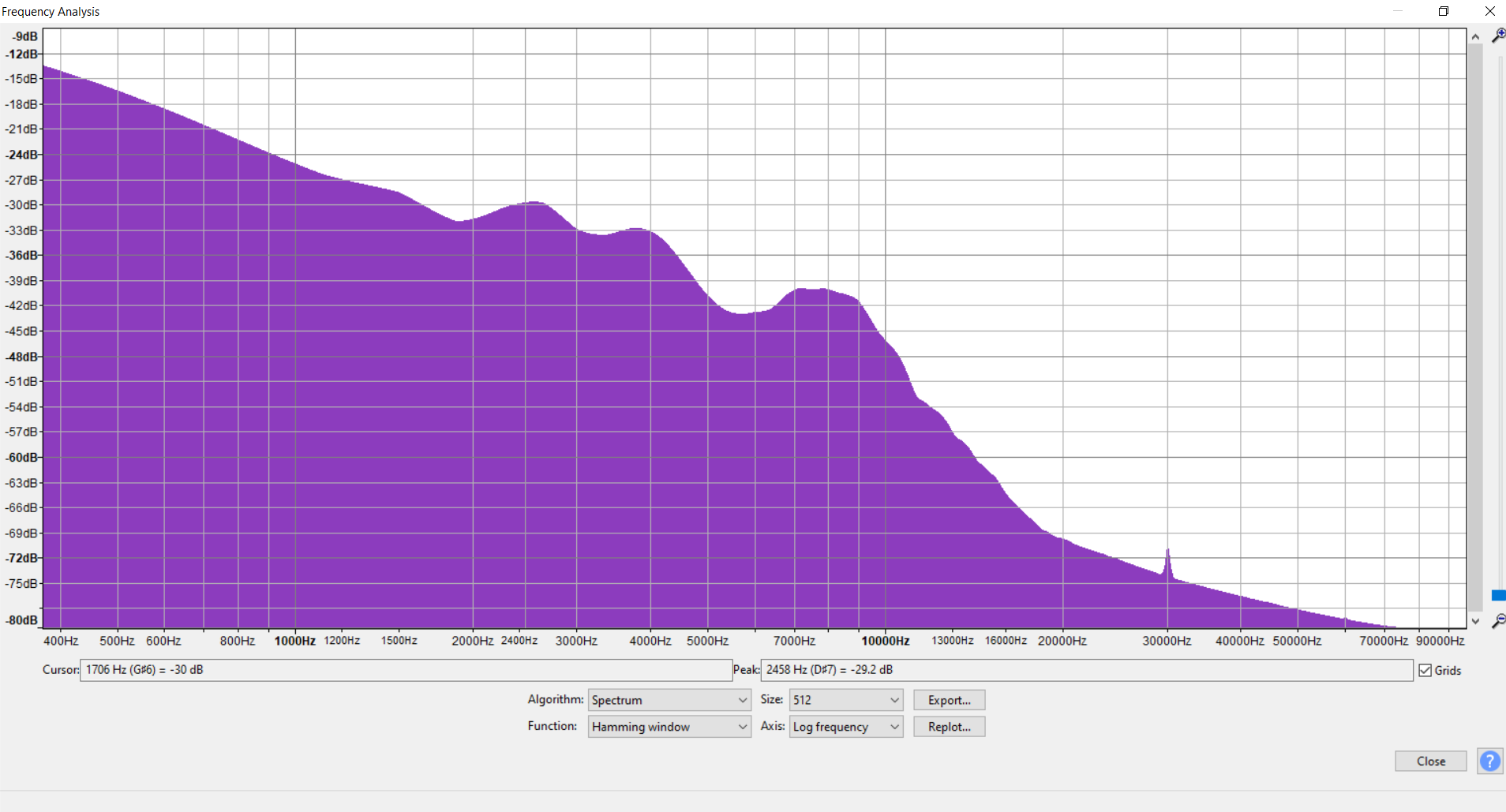This screenshot has width=1506, height=812.
Task: Click the Cursor readout field
Action: click(x=406, y=670)
